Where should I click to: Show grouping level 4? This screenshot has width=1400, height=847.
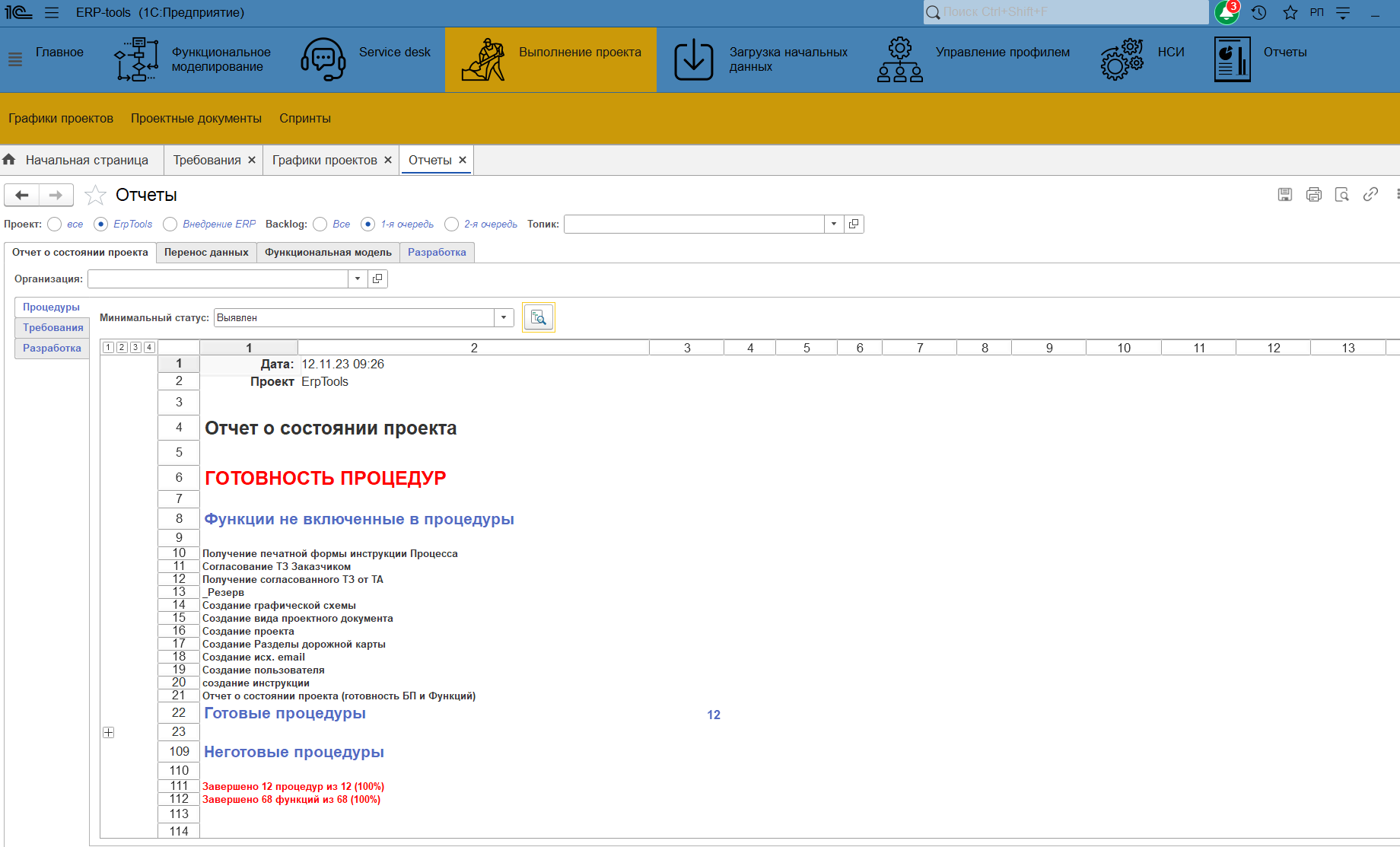[149, 347]
